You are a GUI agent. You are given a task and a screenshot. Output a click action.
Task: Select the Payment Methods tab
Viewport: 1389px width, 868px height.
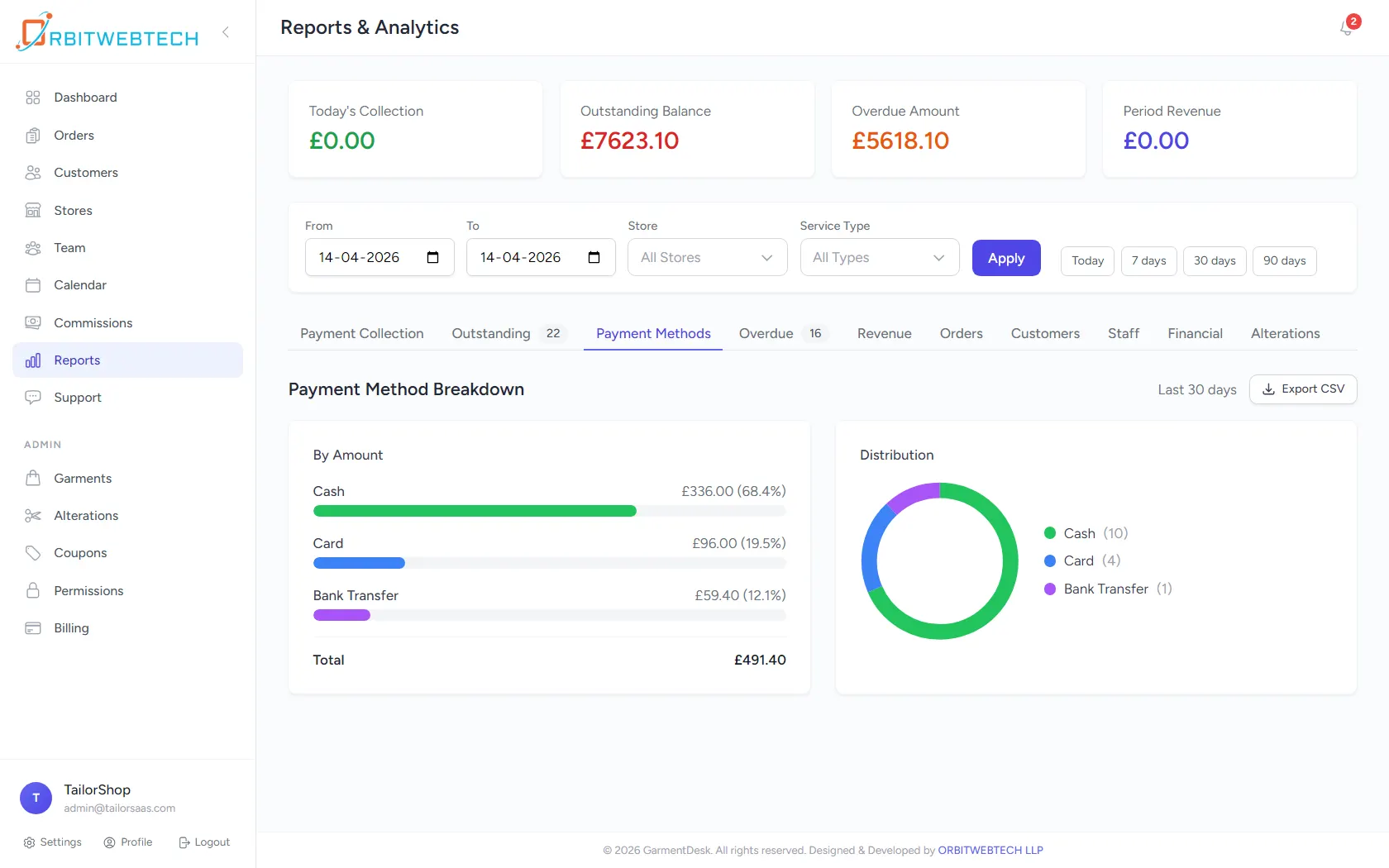click(653, 334)
